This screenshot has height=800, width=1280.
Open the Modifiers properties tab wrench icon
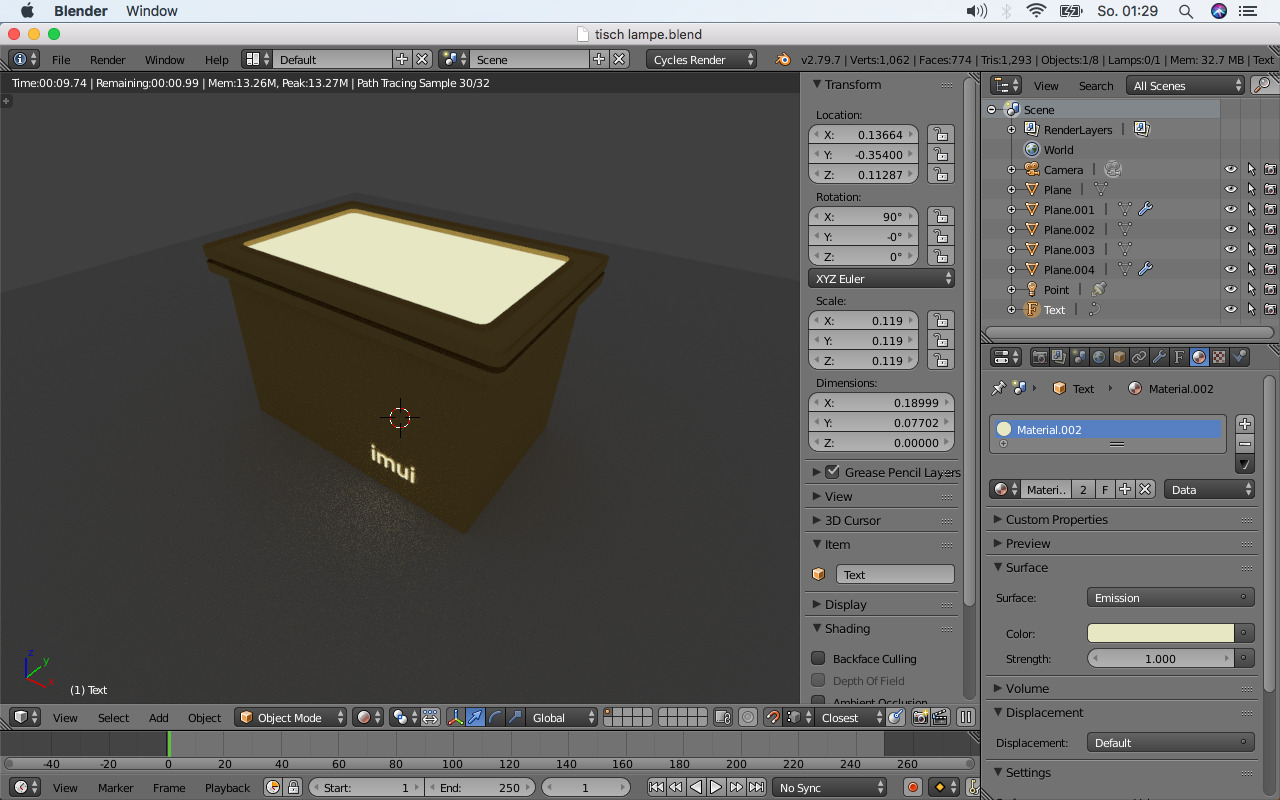click(1159, 357)
